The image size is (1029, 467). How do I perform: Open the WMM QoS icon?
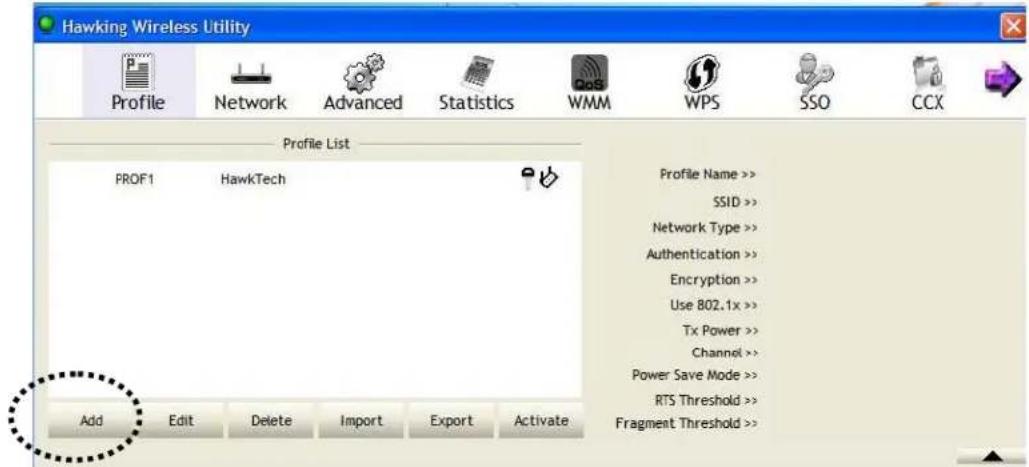(x=589, y=73)
